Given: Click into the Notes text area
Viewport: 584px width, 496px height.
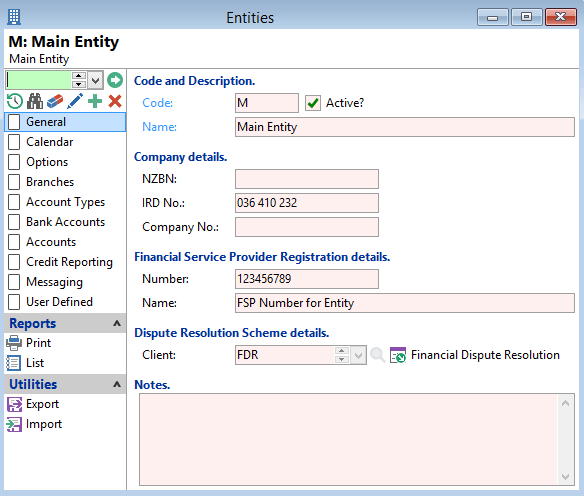Looking at the screenshot, I should [349, 440].
